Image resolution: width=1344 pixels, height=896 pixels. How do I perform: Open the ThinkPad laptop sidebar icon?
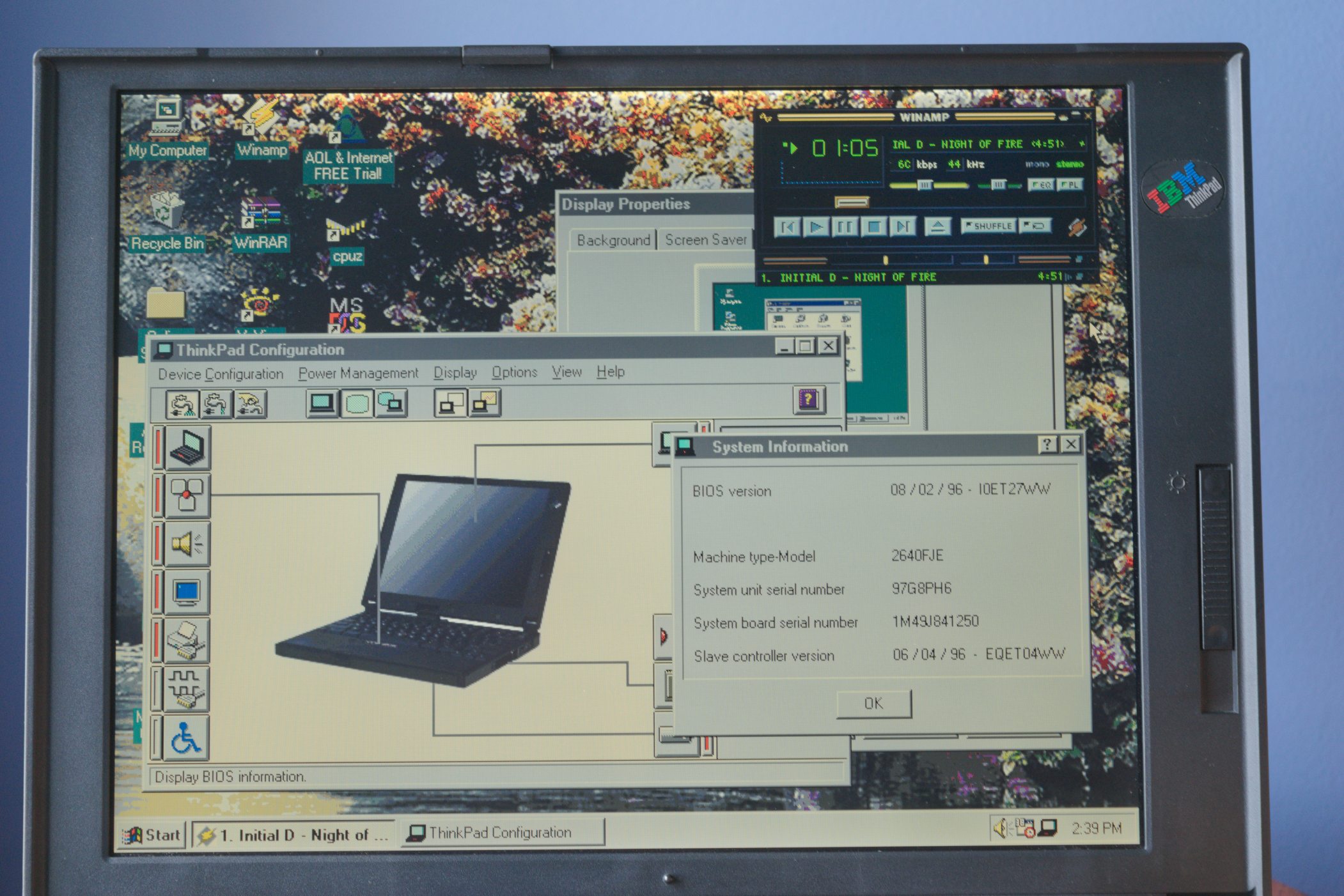pyautogui.click(x=187, y=447)
